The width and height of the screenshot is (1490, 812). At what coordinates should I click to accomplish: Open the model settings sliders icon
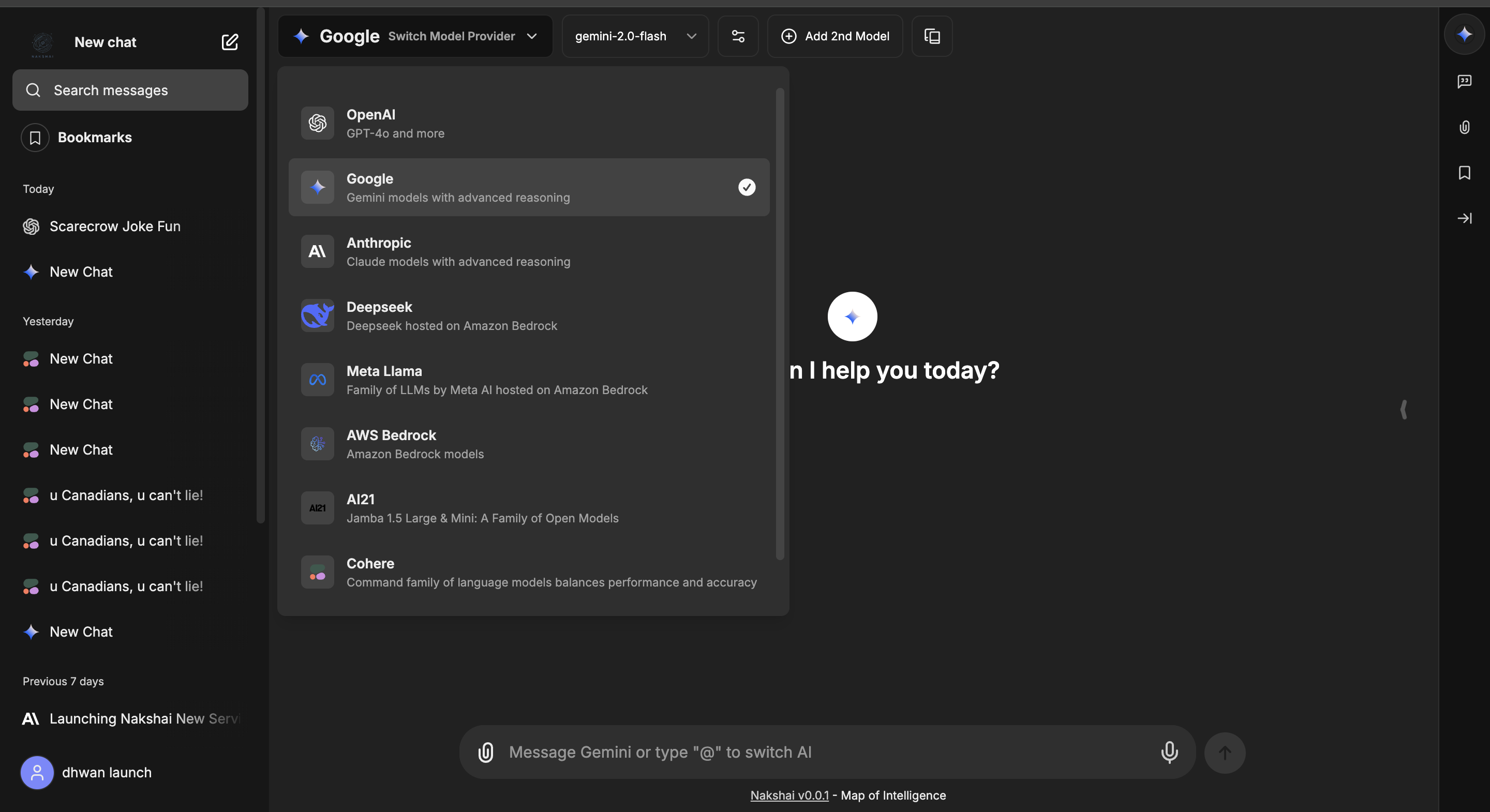click(x=737, y=36)
